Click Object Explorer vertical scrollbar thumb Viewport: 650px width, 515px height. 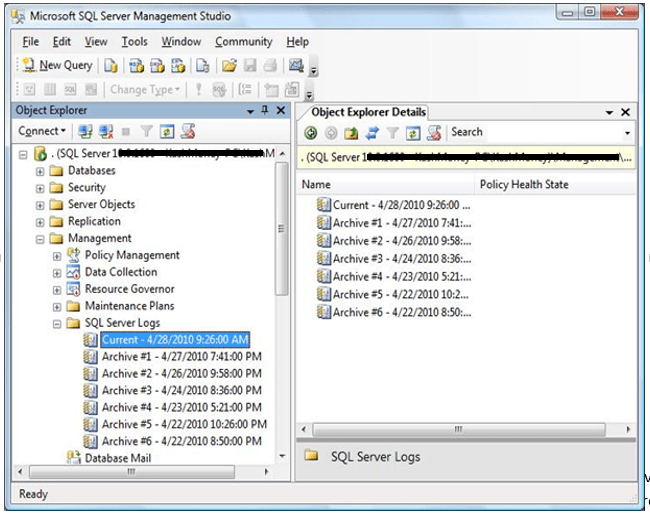pyautogui.click(x=282, y=228)
